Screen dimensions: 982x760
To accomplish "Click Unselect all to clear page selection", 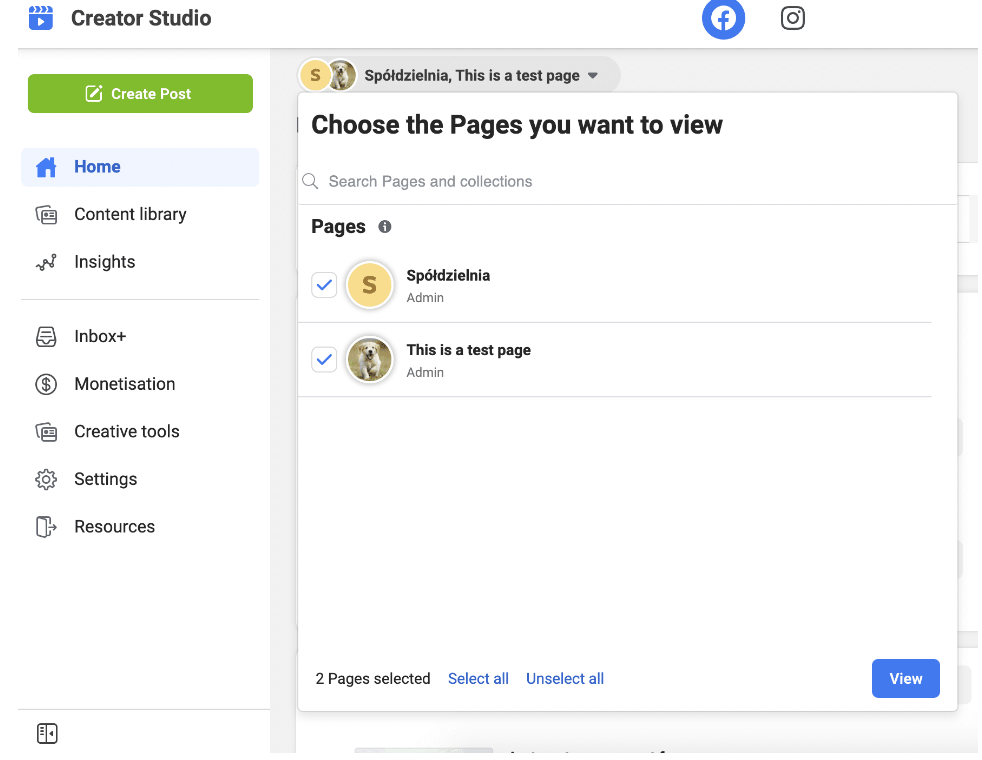I will coord(564,678).
